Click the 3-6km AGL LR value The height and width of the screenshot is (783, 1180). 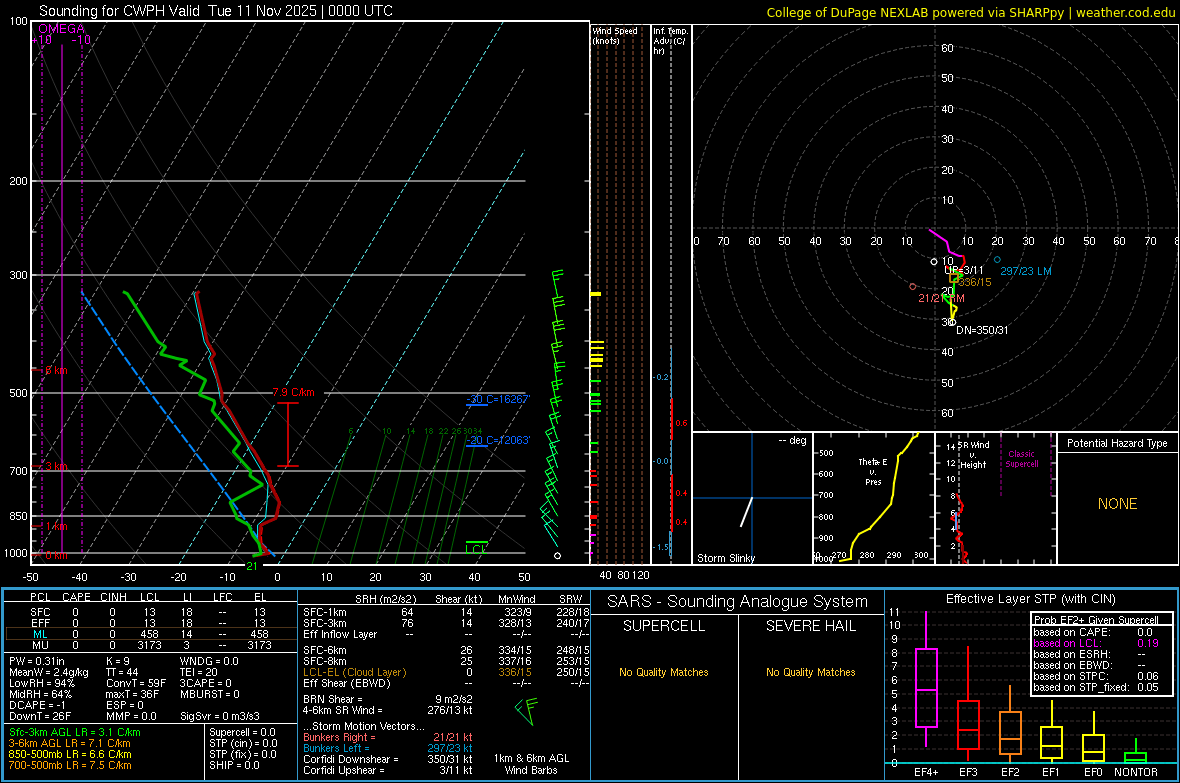pos(69,743)
